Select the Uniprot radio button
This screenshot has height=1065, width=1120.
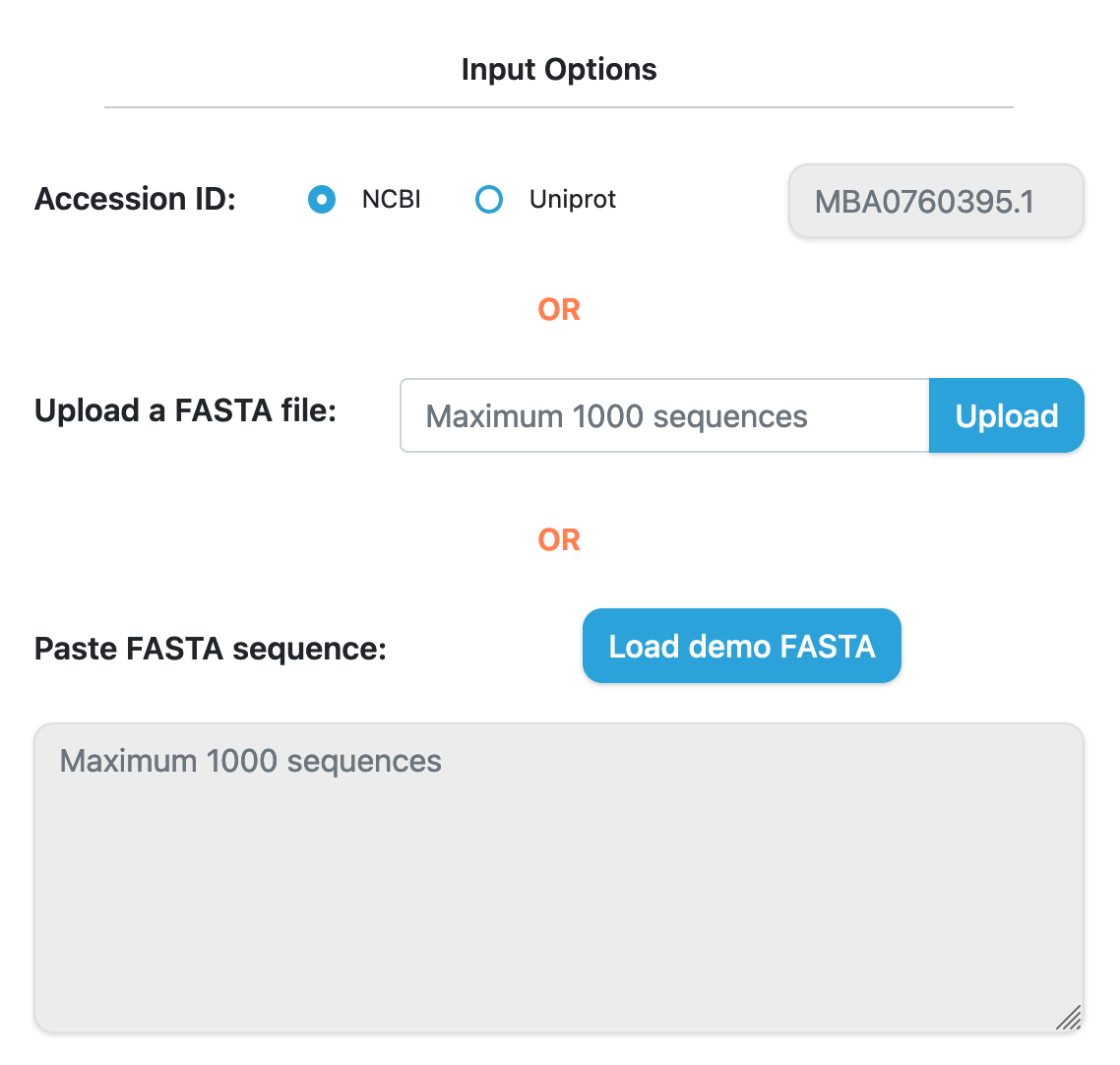(488, 199)
